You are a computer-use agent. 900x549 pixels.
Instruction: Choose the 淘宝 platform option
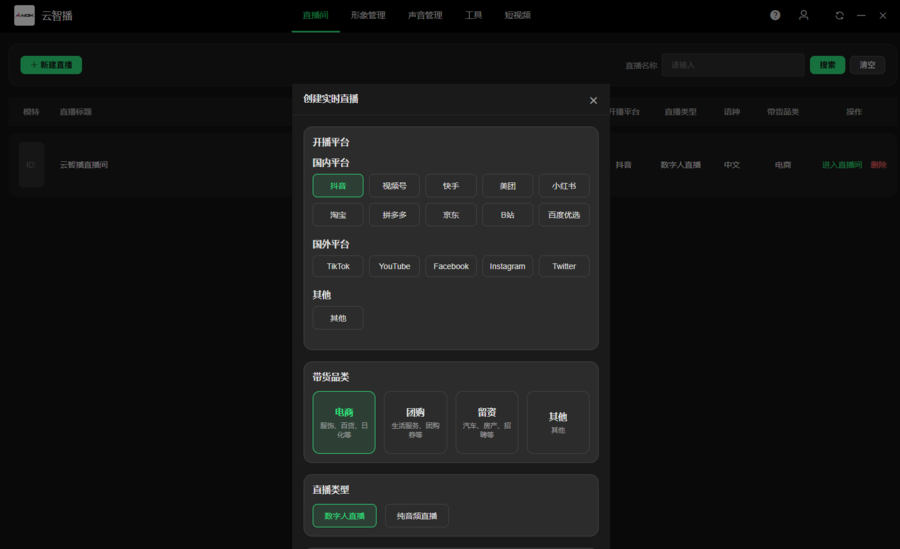(338, 215)
